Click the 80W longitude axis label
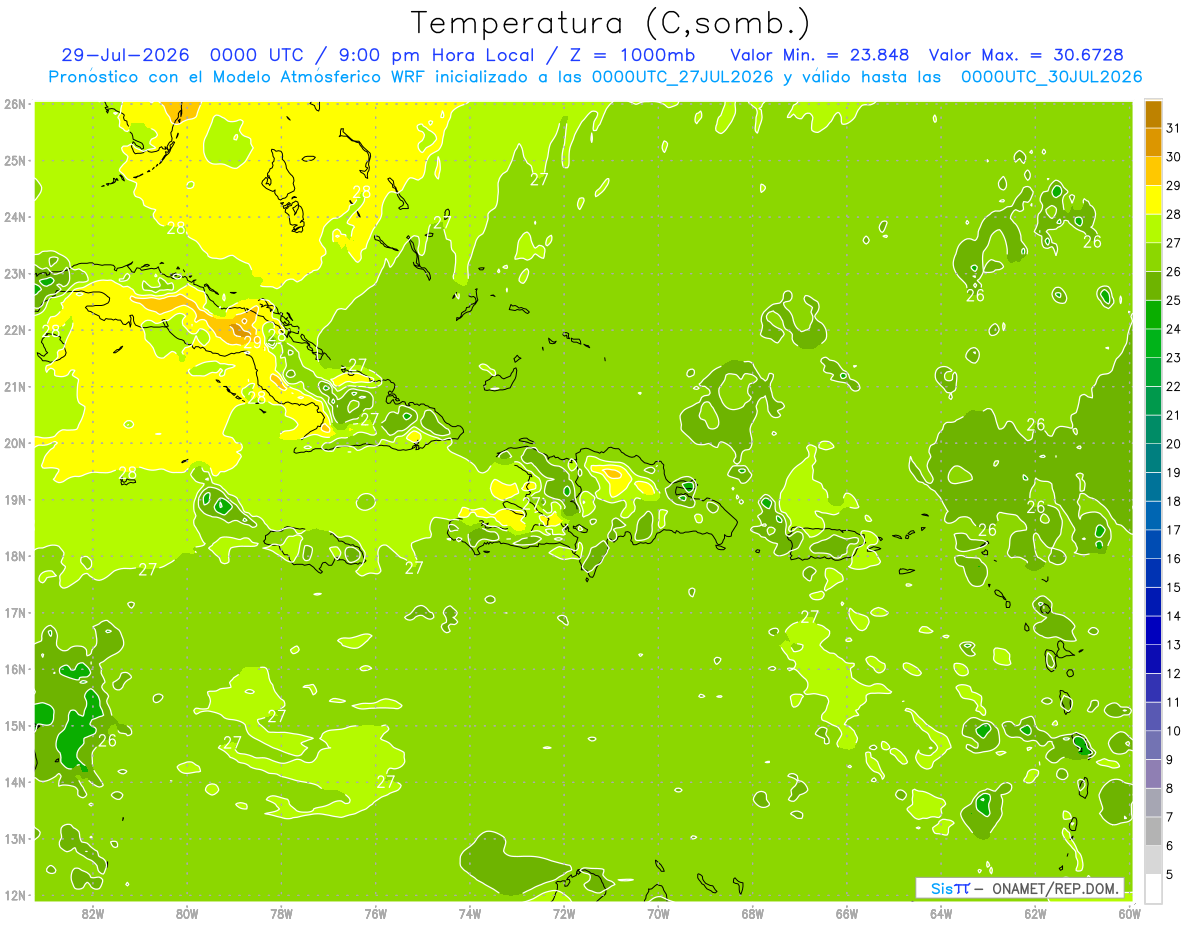Viewport: 1200px width, 927px height. (187, 913)
